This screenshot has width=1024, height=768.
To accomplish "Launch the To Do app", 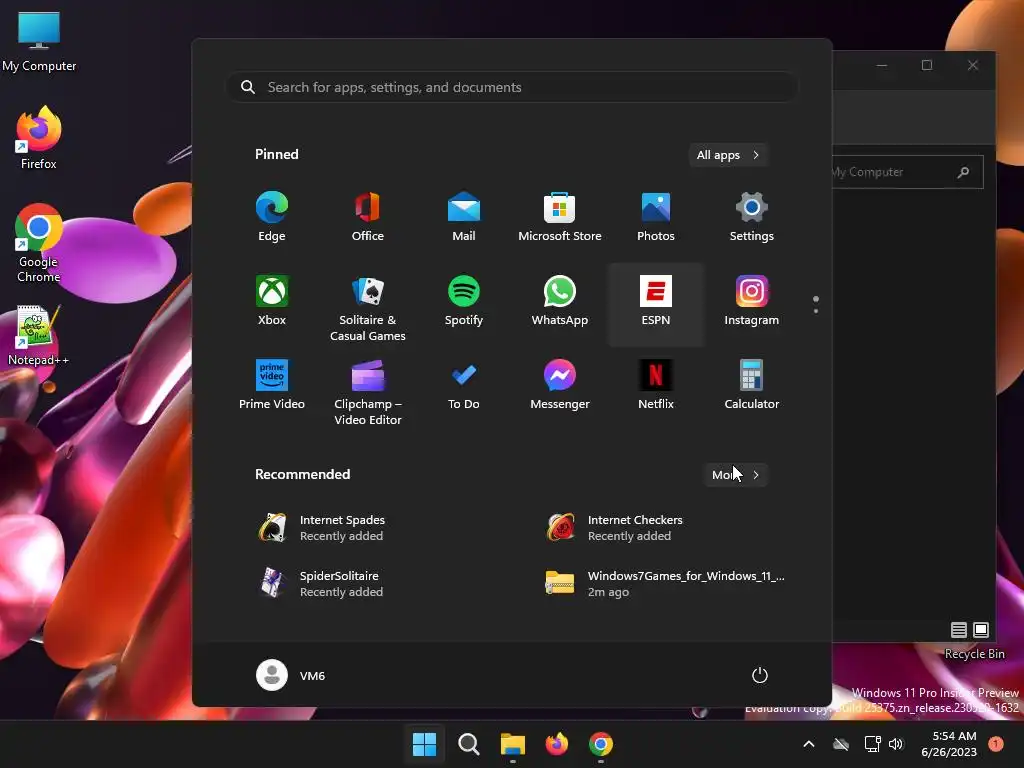I will (x=464, y=385).
